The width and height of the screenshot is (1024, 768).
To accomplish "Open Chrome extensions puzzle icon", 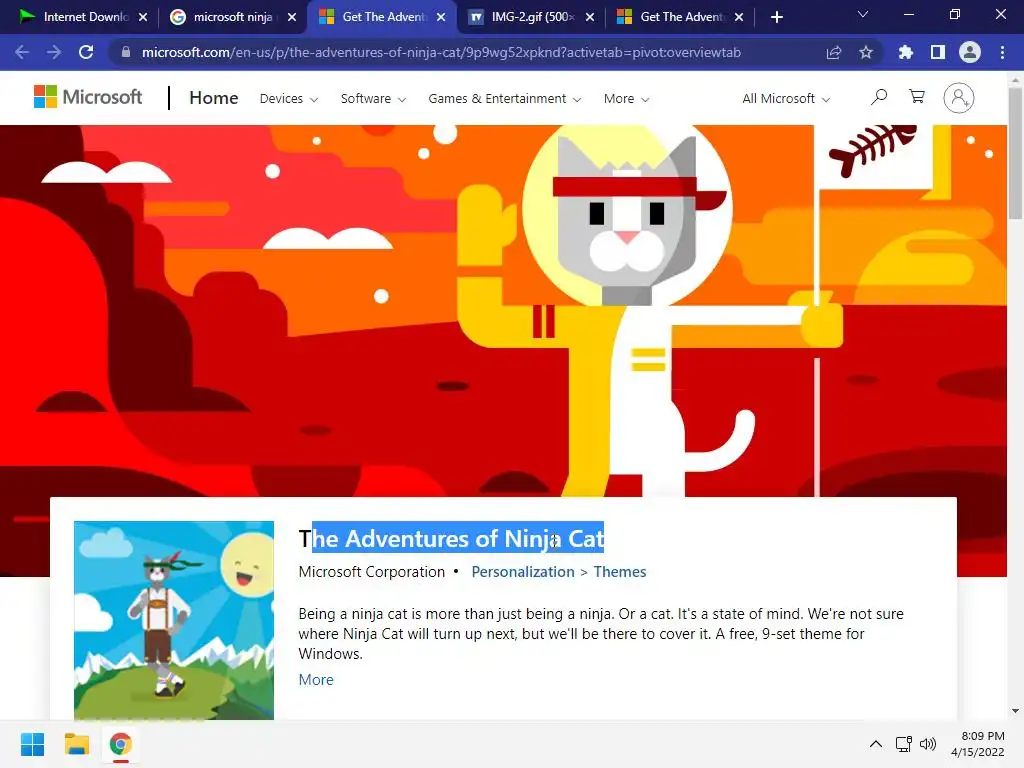I will 906,52.
